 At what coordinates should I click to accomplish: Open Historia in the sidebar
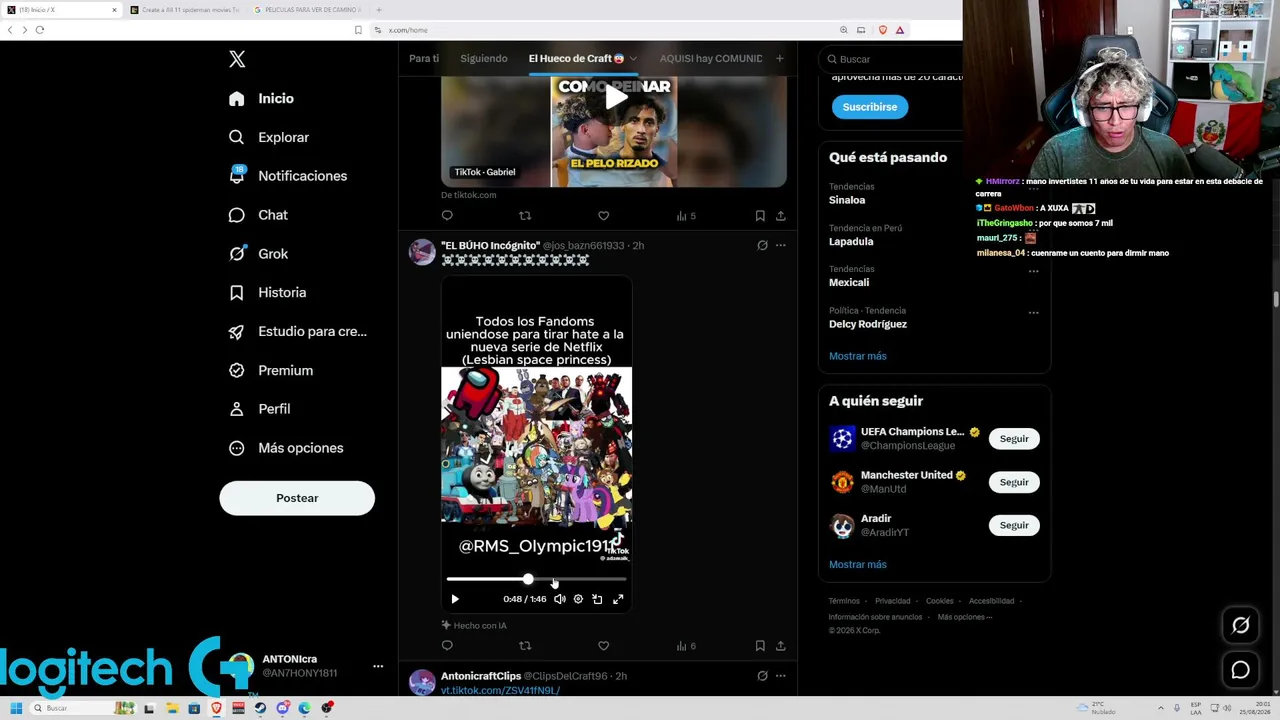coord(266,293)
